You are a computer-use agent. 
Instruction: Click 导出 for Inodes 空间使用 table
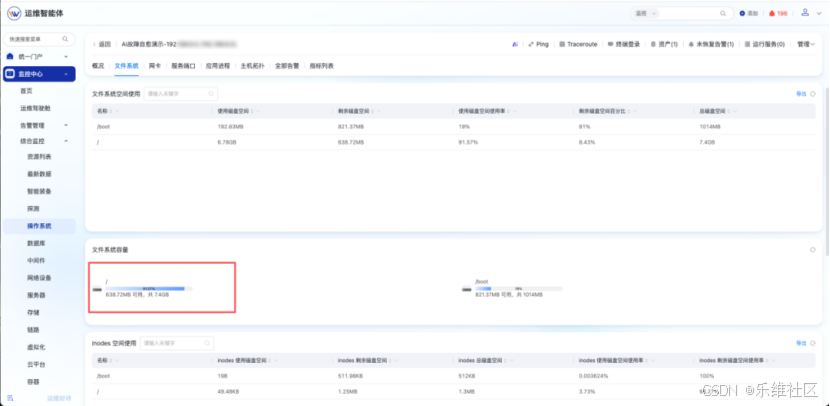pos(801,343)
